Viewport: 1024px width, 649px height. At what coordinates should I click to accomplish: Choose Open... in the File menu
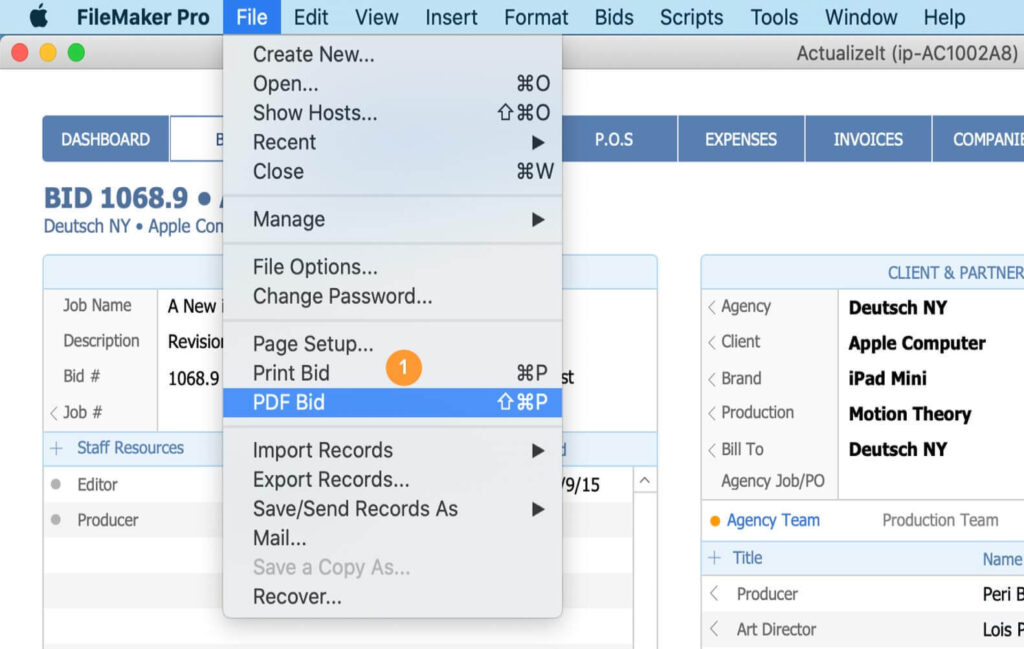coord(392,84)
